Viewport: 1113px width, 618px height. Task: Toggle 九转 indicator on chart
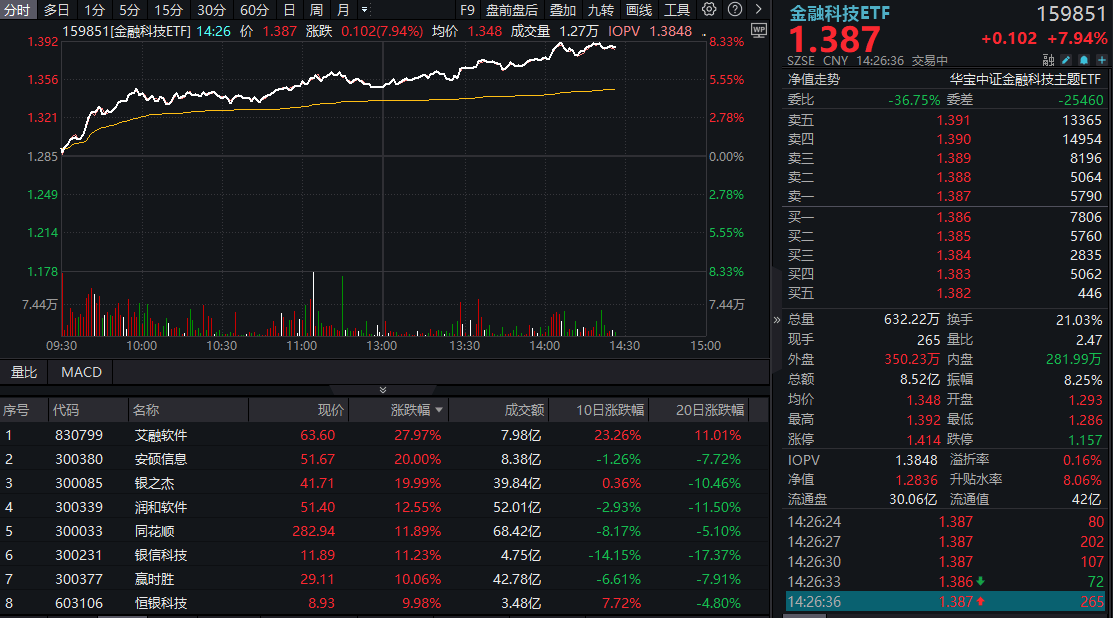(601, 10)
